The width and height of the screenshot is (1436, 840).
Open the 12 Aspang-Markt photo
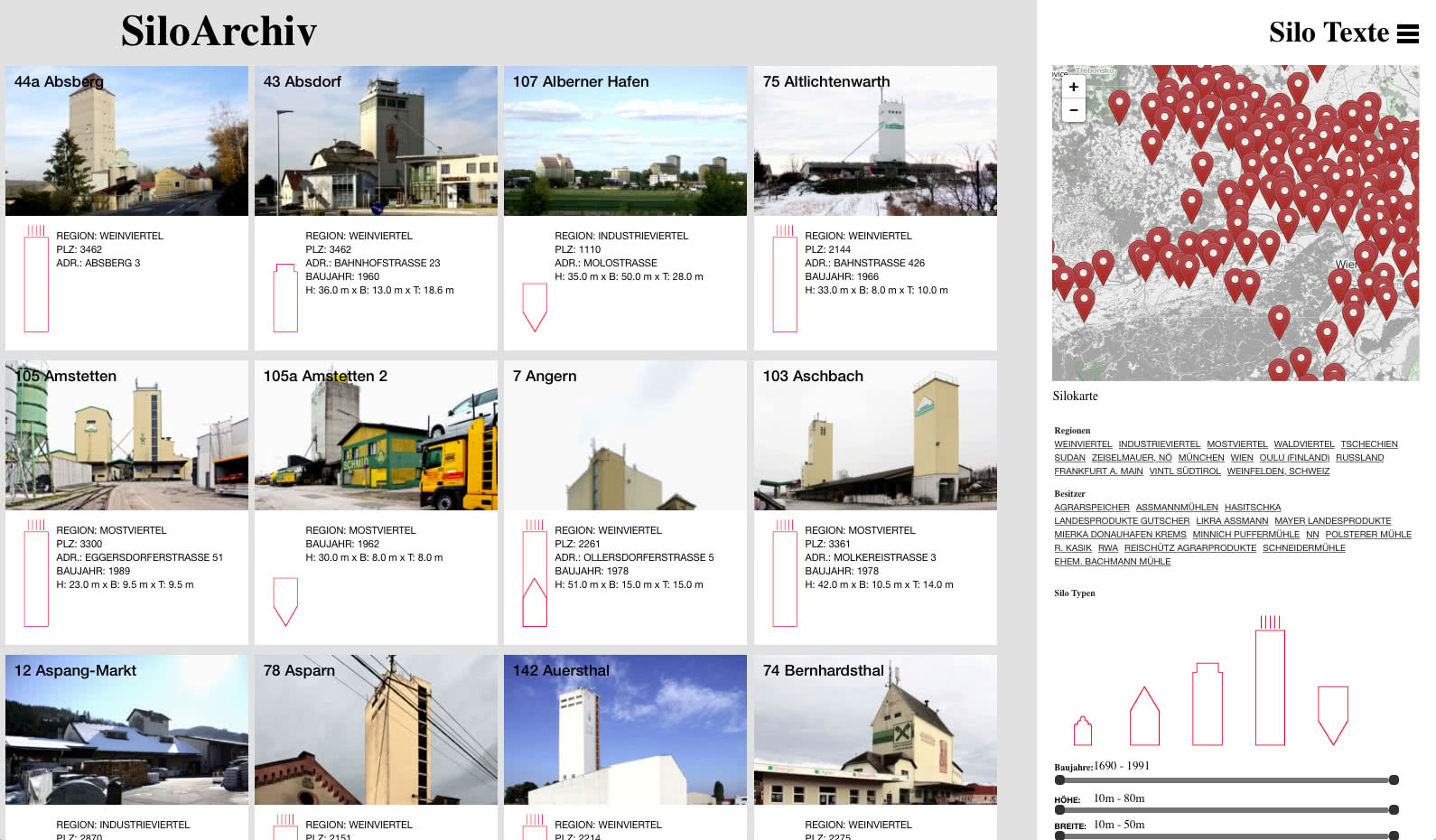(126, 730)
